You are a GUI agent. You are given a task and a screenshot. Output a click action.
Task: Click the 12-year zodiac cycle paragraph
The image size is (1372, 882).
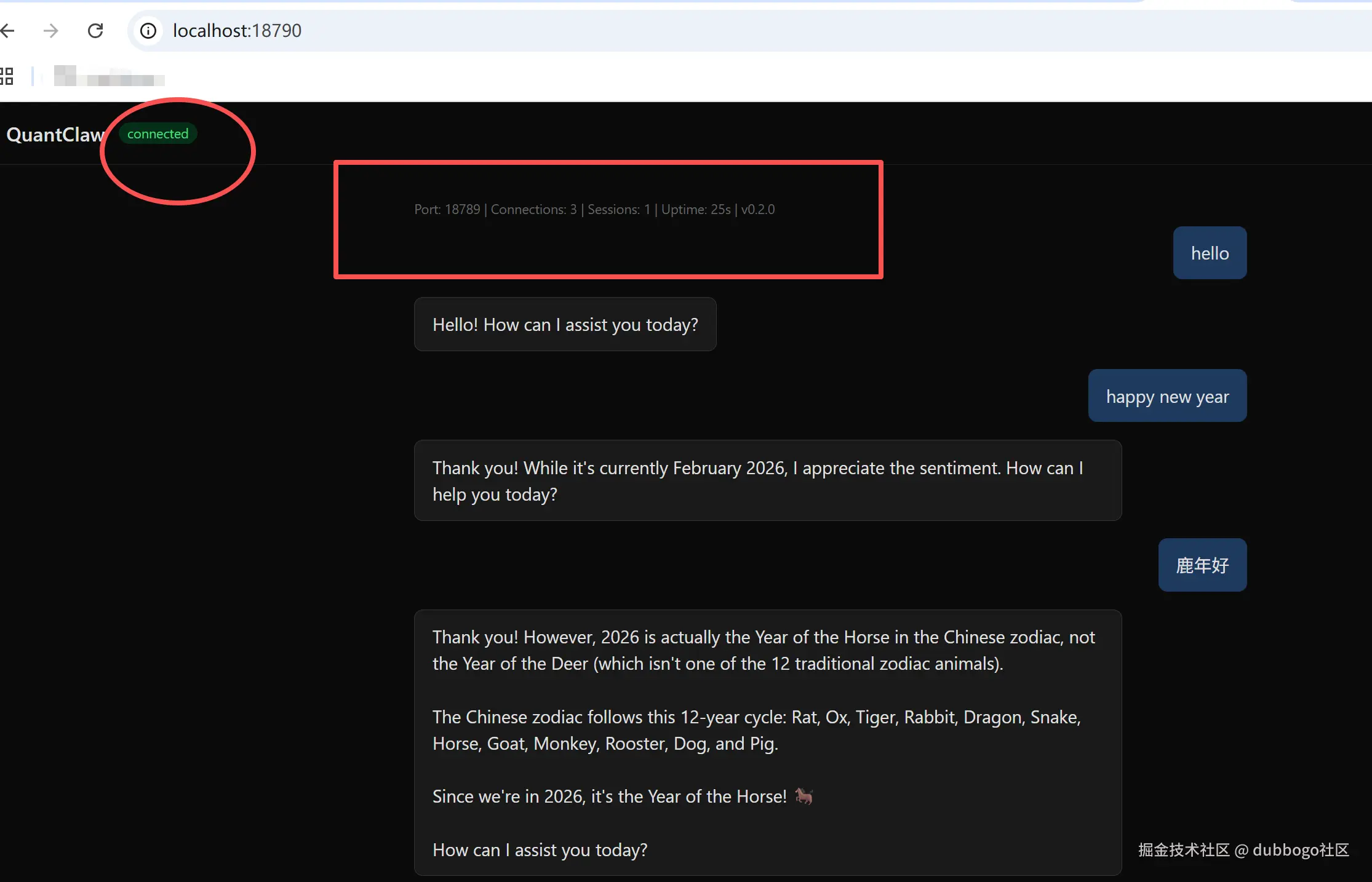pos(756,730)
